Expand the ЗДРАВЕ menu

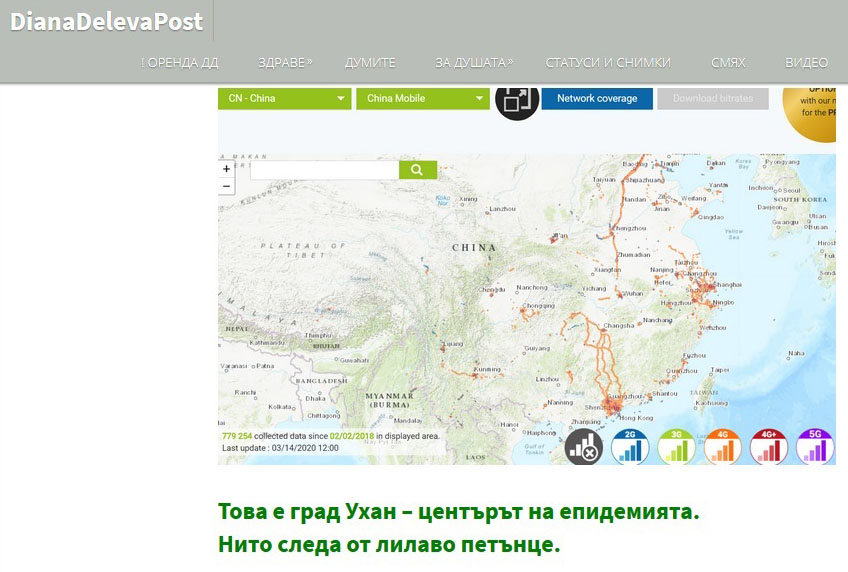[284, 62]
